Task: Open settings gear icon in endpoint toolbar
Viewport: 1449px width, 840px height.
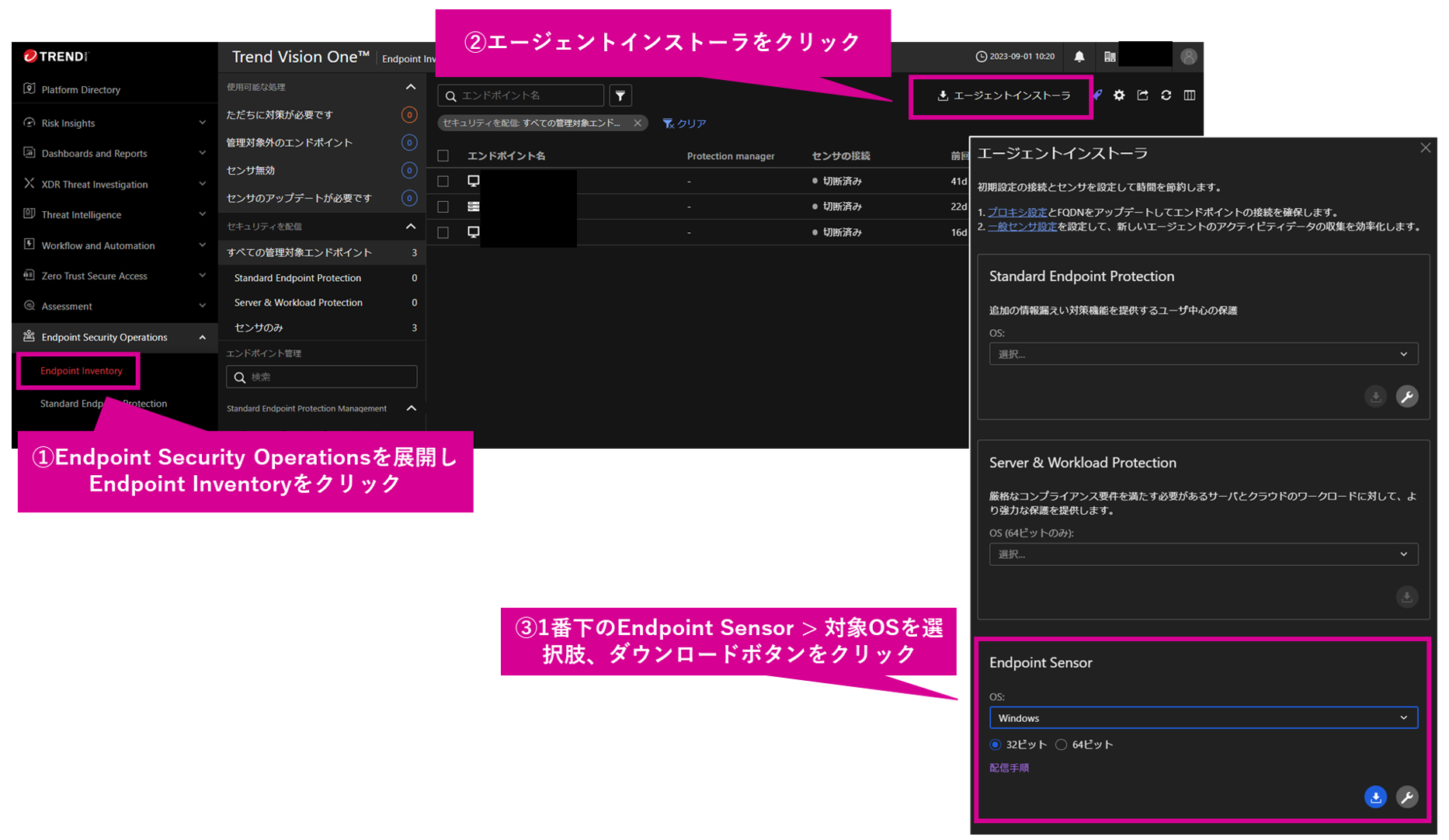Action: [x=1119, y=95]
